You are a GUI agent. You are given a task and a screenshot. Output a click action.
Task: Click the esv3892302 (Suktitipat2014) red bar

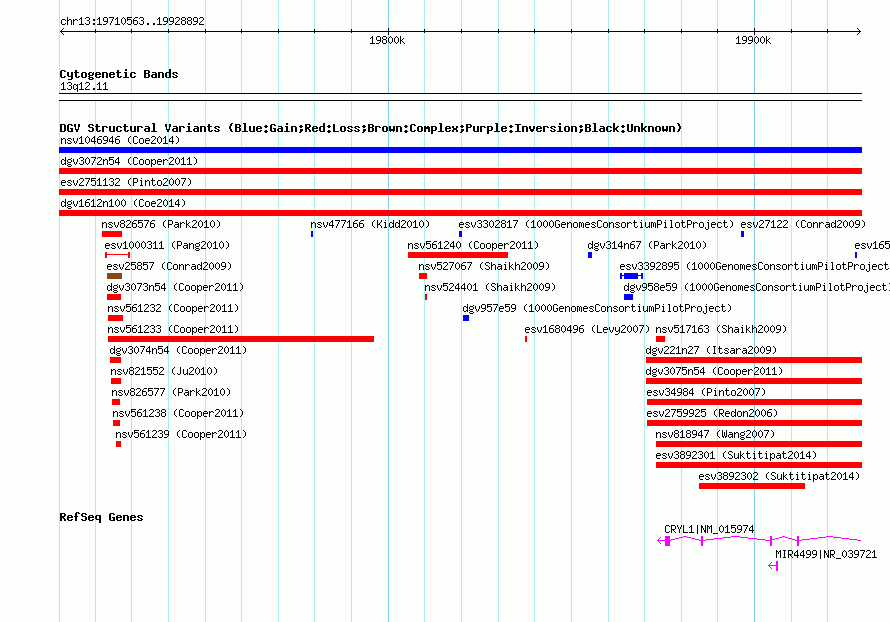[x=752, y=486]
